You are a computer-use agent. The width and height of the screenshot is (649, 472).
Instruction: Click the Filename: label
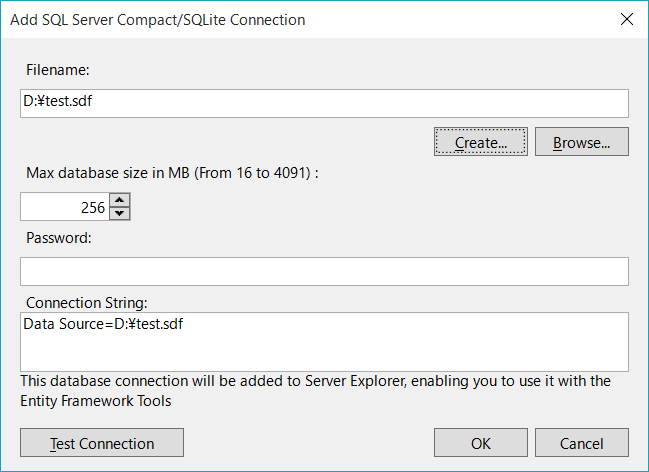58,70
